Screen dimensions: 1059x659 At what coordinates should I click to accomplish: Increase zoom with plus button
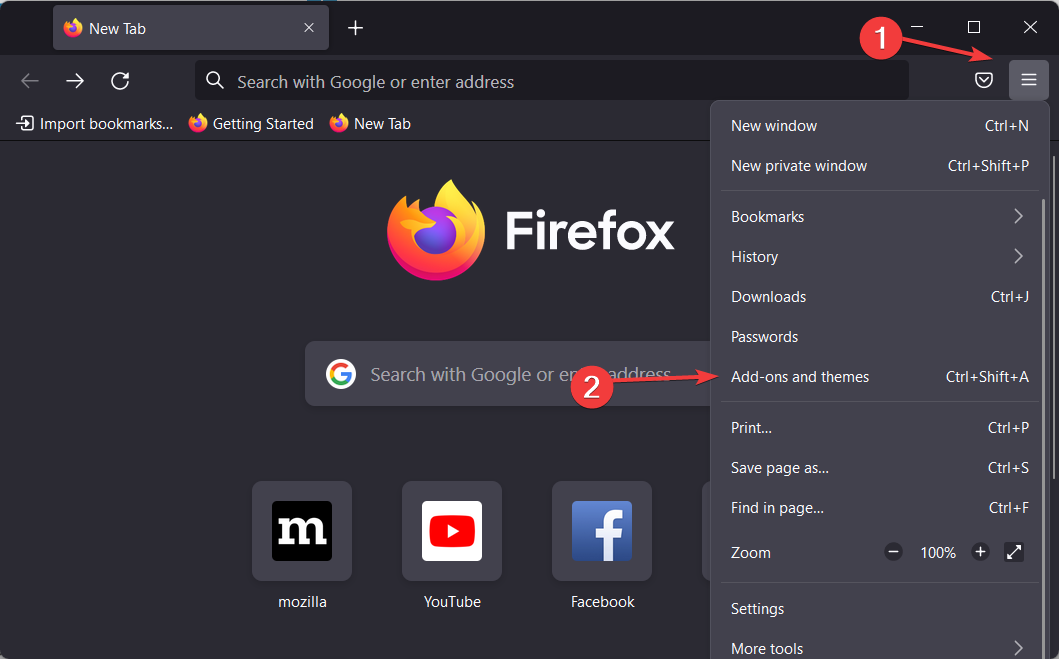pos(980,552)
